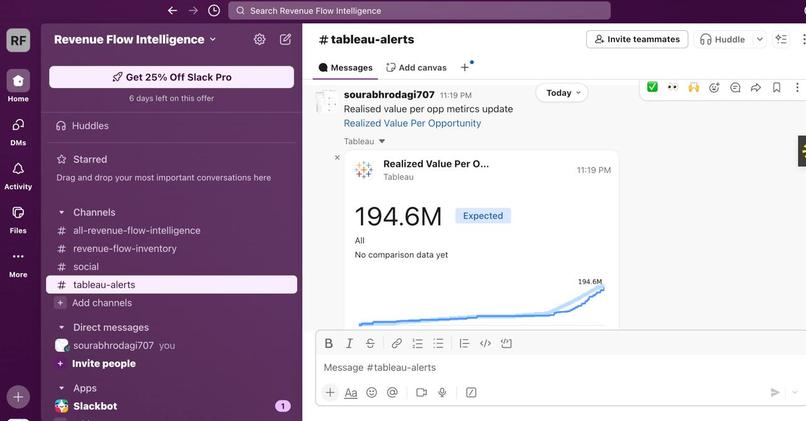Toggle bulleted list formatting
Viewport: 806px width, 421px height.
pyautogui.click(x=438, y=343)
